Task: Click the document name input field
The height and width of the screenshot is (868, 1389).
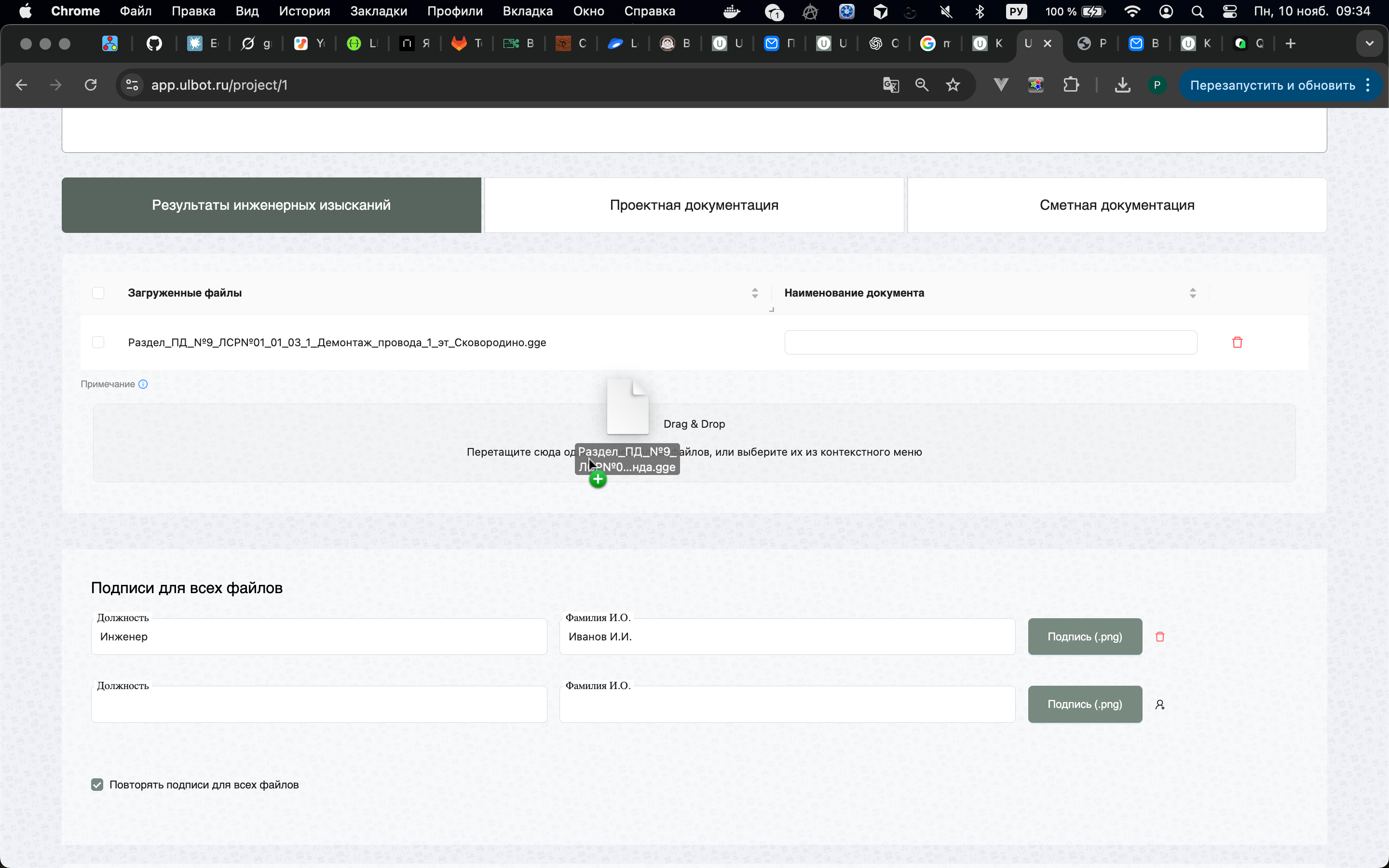Action: point(990,342)
